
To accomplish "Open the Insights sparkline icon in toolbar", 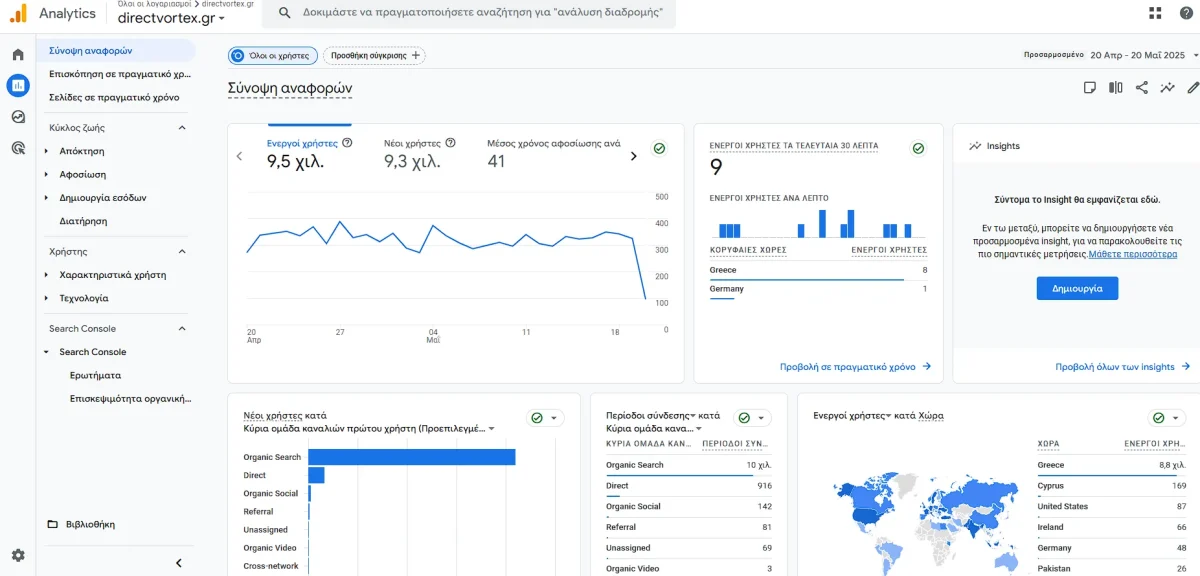I will click(x=1167, y=88).
